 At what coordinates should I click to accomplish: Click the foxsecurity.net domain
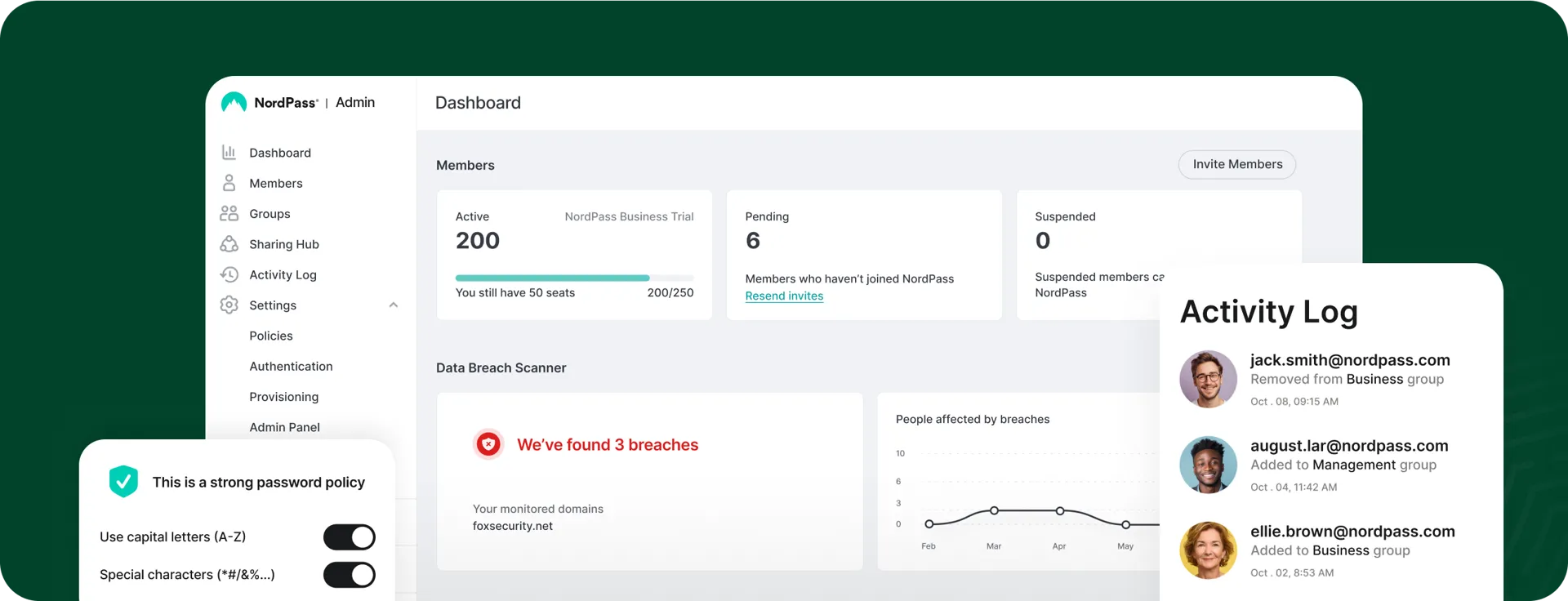513,526
